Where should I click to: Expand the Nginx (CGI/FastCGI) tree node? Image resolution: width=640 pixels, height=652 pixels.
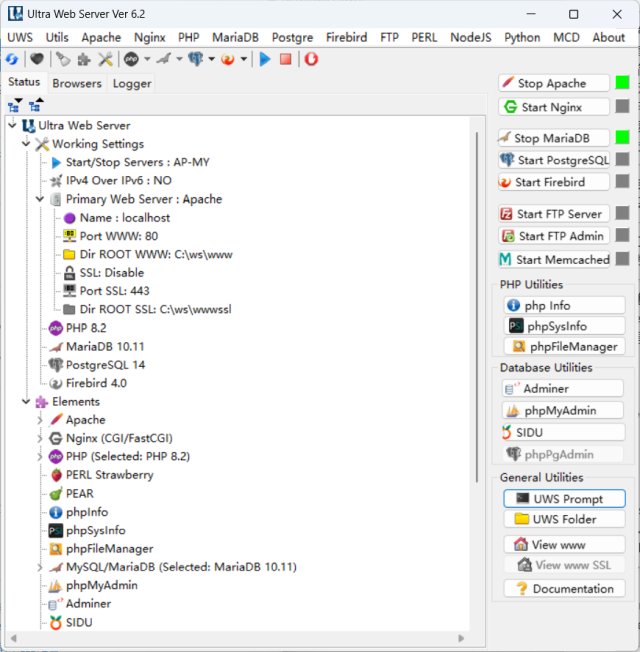[40, 438]
